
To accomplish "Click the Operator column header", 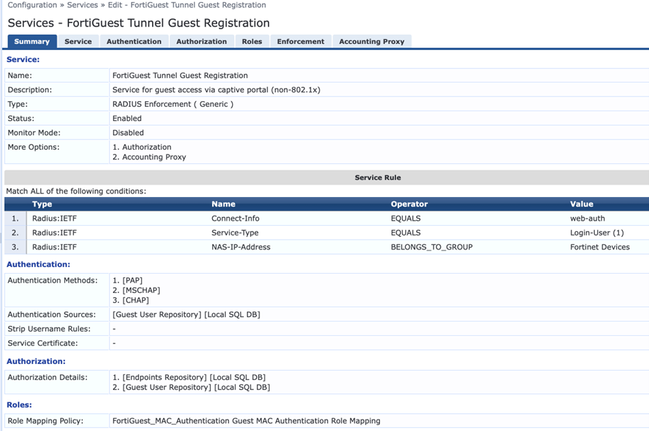I will (409, 204).
